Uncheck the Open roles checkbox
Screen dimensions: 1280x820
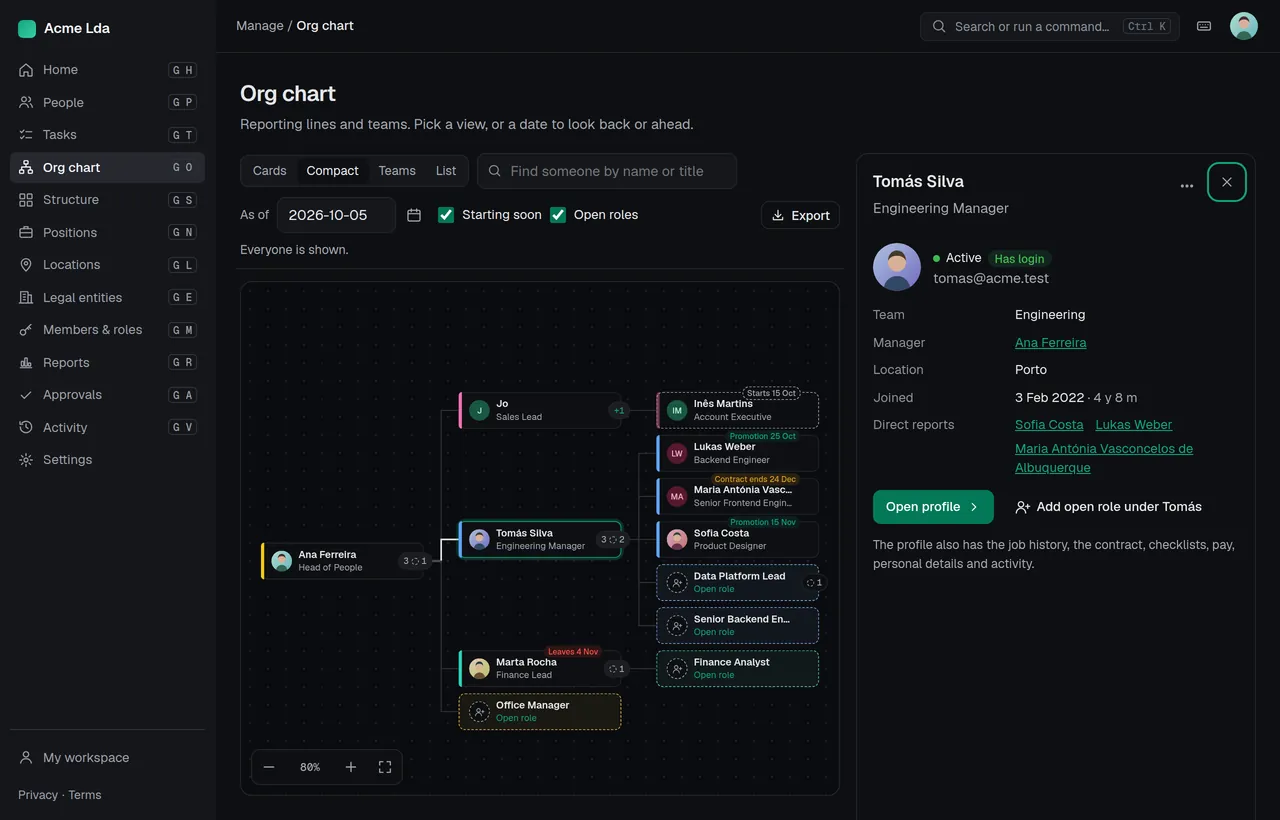tap(558, 215)
